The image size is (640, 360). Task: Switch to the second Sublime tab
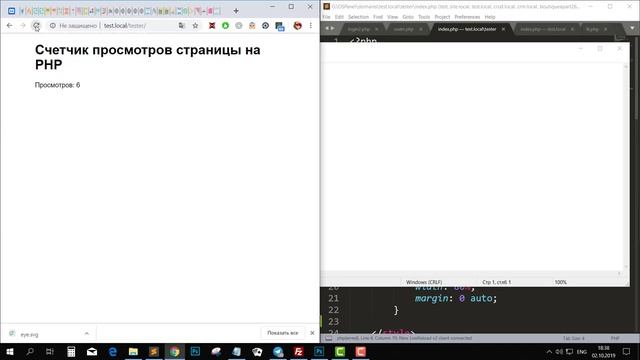[404, 29]
